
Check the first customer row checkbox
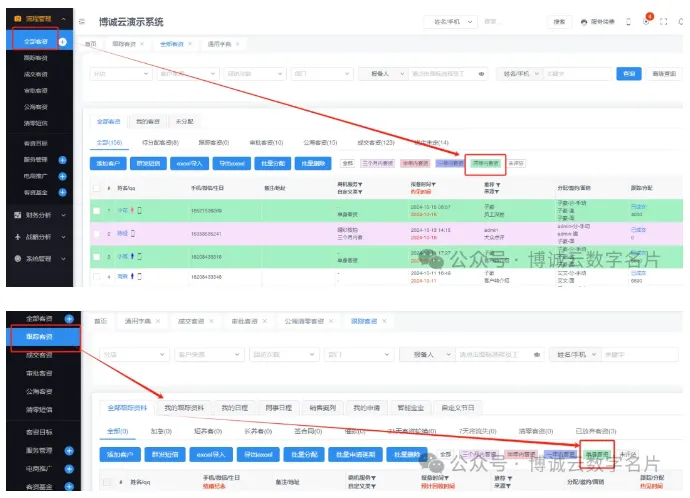point(96,211)
